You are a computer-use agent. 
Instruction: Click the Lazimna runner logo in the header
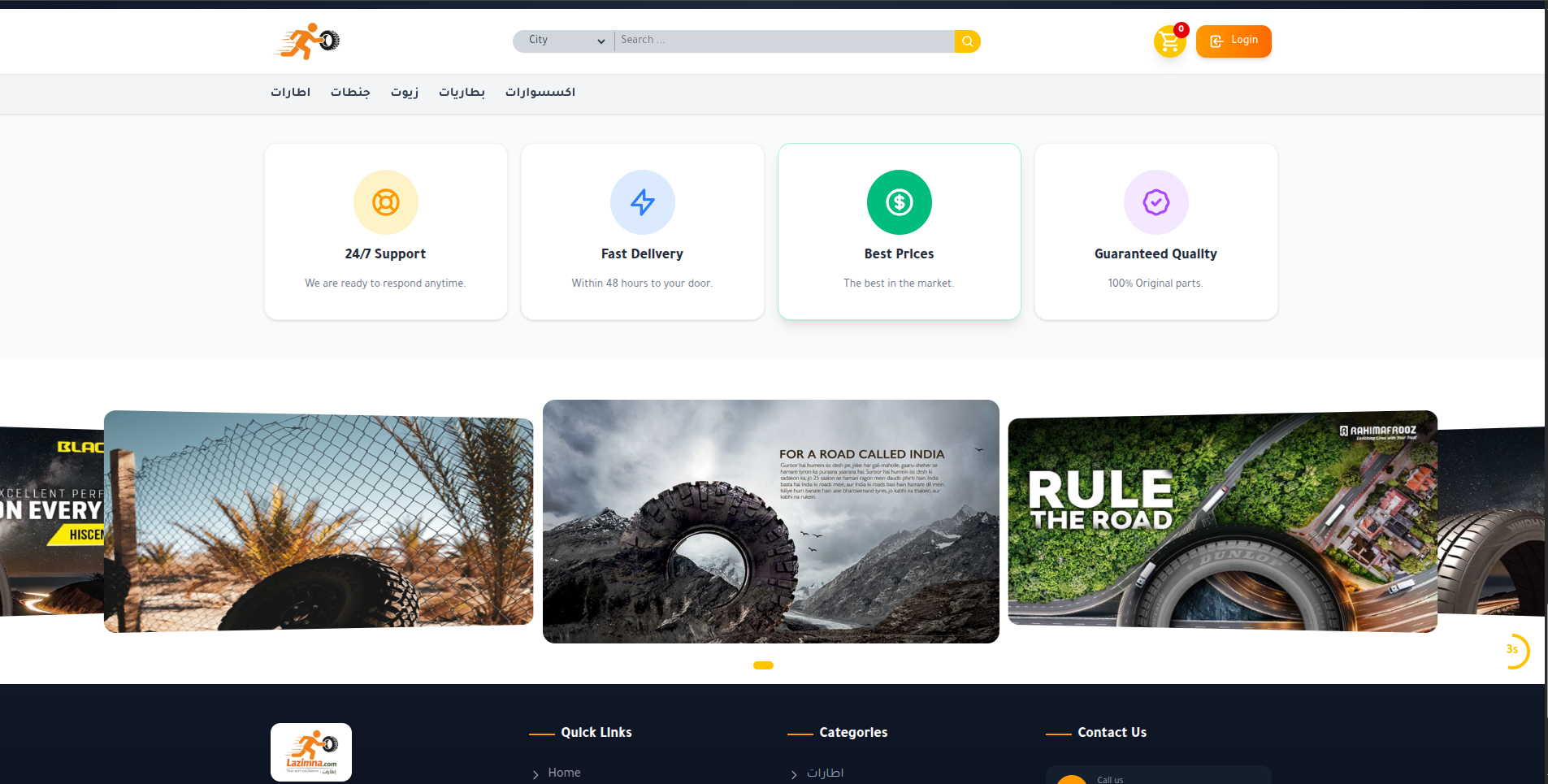(306, 39)
